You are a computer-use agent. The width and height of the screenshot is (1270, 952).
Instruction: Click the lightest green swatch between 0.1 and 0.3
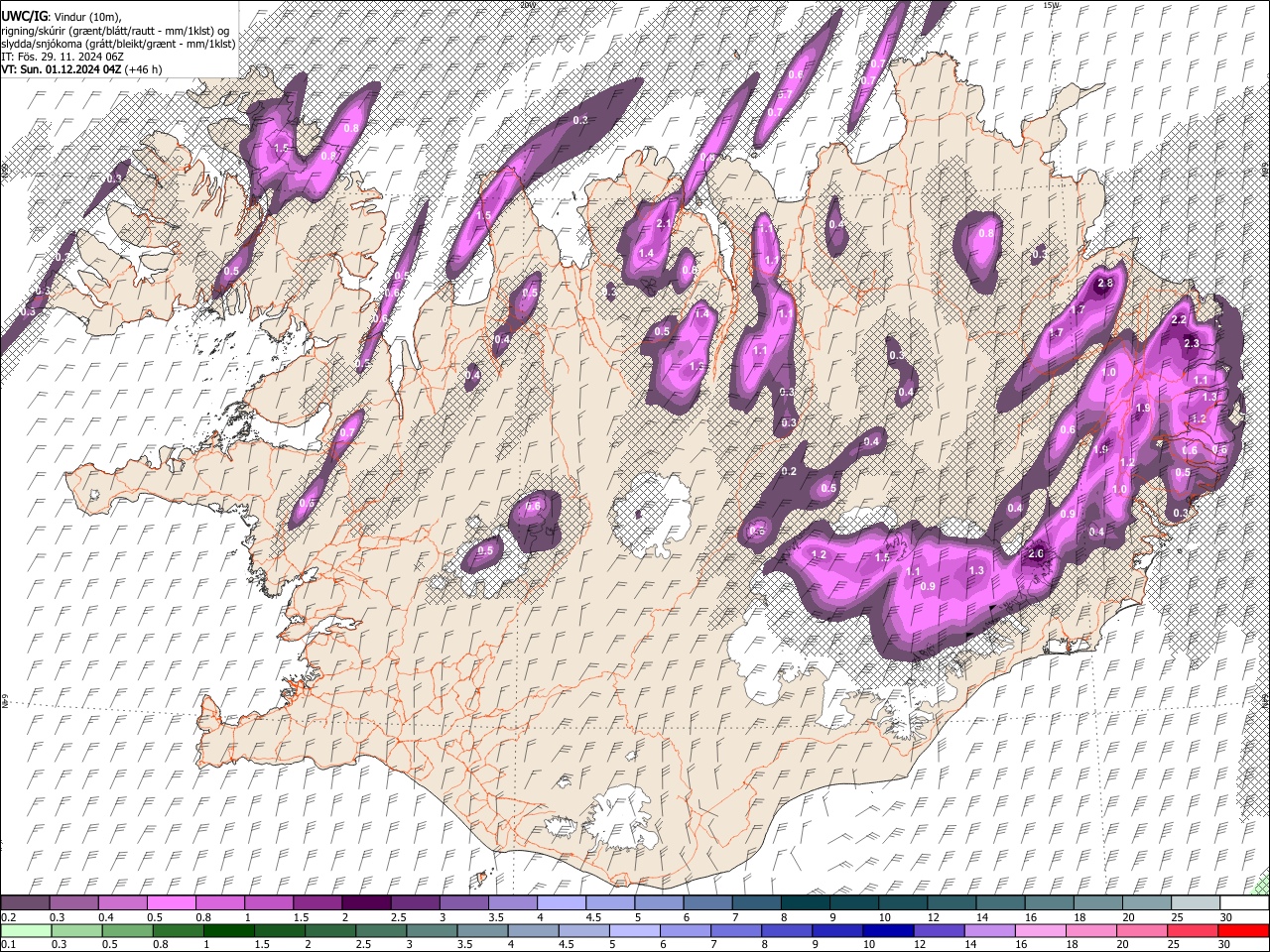26,930
